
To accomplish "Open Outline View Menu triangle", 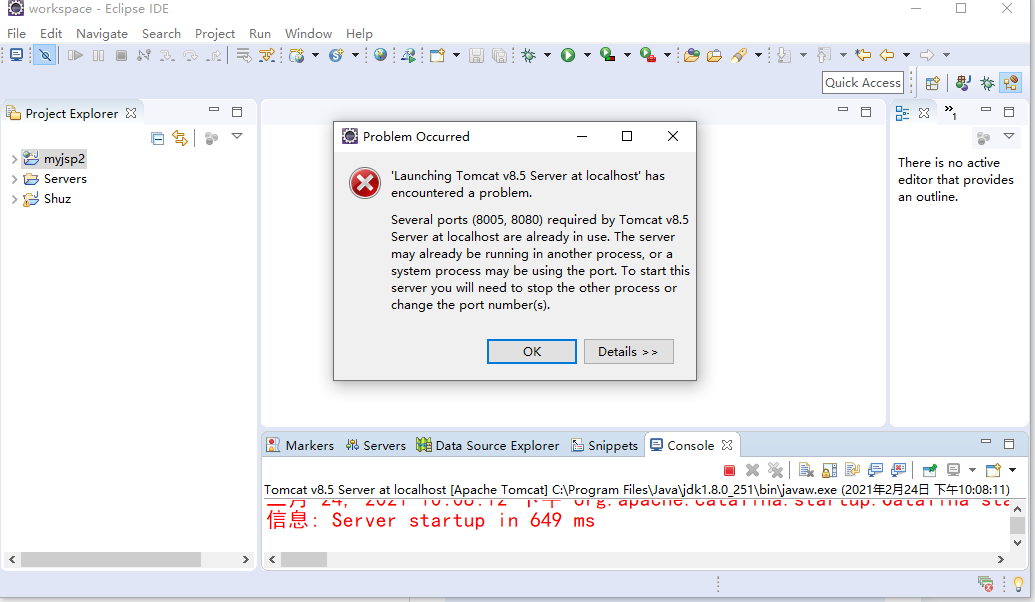I will coord(1009,136).
